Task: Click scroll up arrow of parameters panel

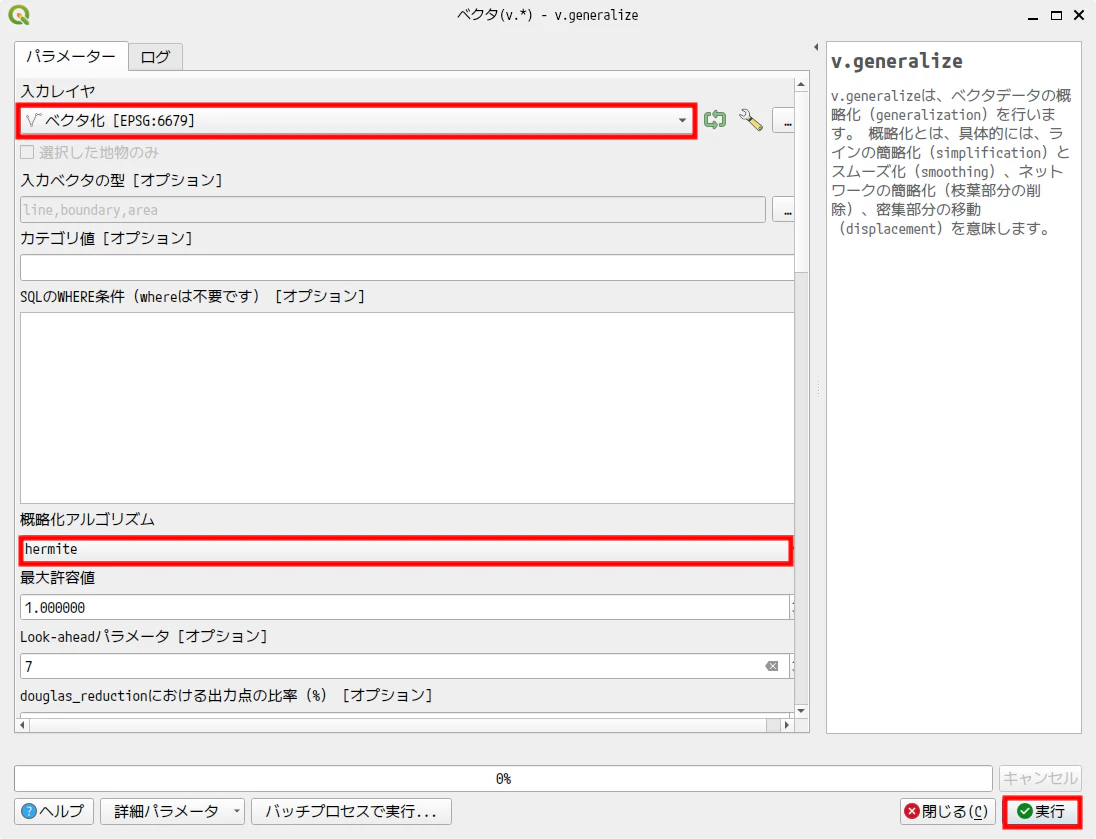Action: tap(801, 84)
